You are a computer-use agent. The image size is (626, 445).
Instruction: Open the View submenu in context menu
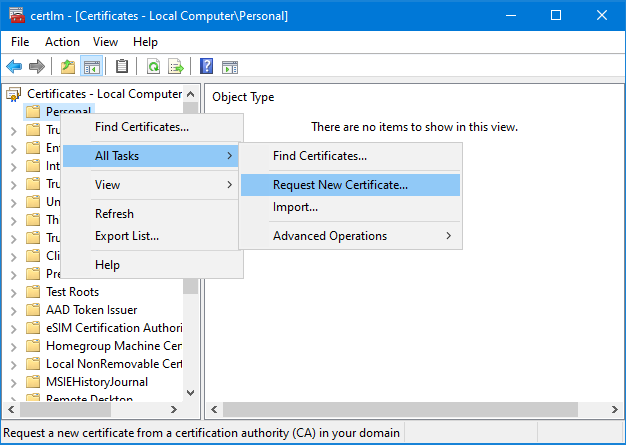click(x=152, y=185)
